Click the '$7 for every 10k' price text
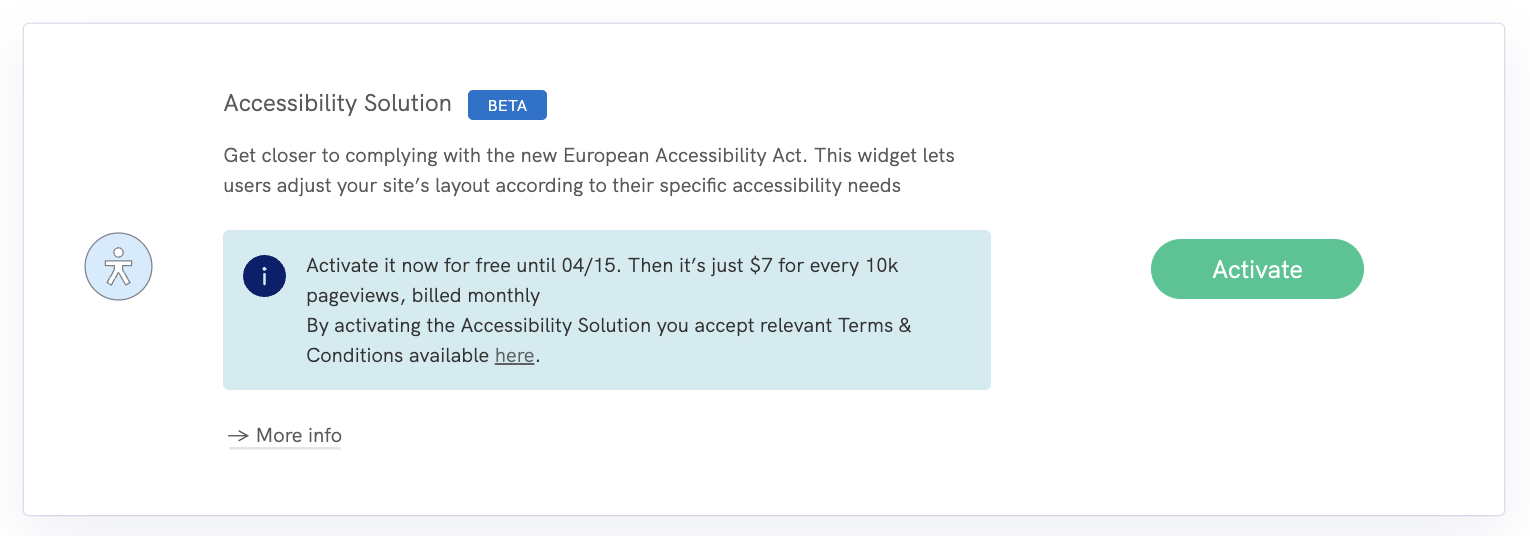 (824, 266)
